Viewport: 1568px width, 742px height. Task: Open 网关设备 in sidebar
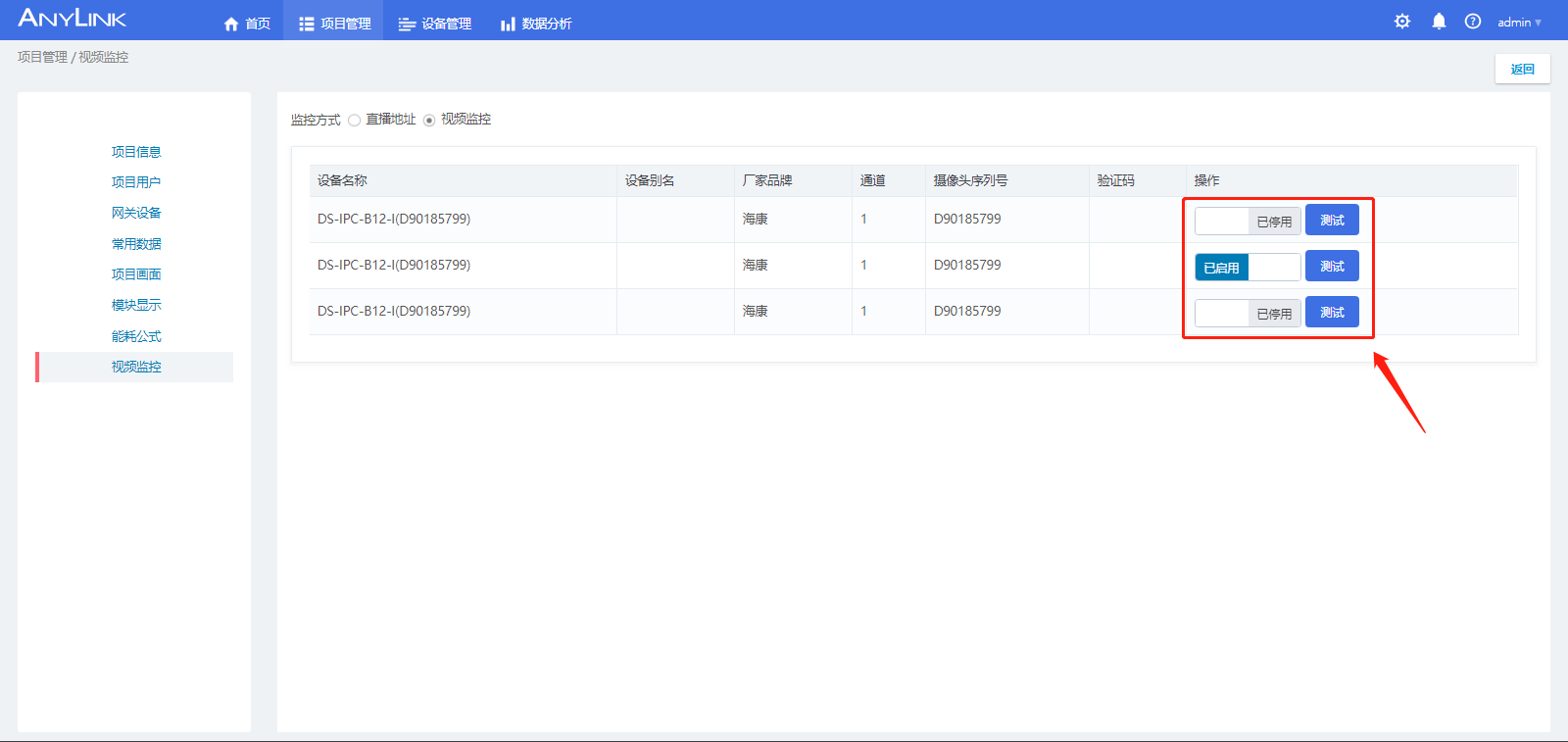(136, 213)
